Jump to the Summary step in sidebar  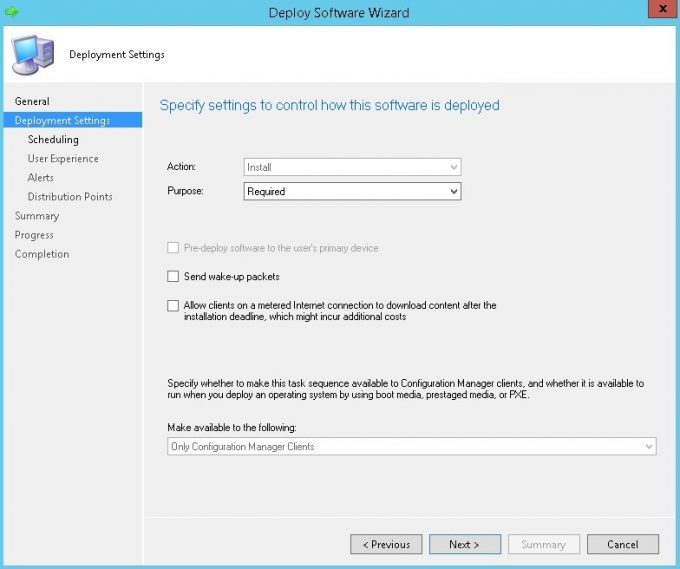[x=37, y=216]
